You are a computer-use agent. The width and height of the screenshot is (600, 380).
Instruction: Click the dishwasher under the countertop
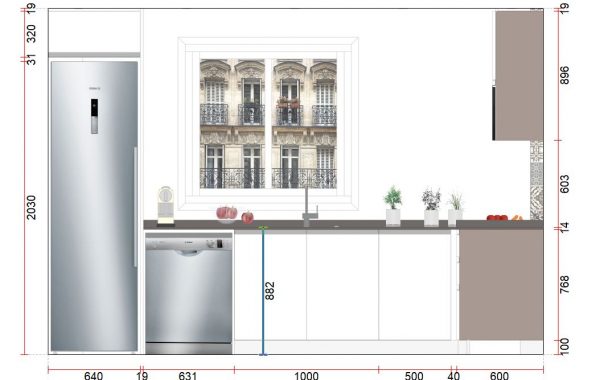pyautogui.click(x=189, y=293)
